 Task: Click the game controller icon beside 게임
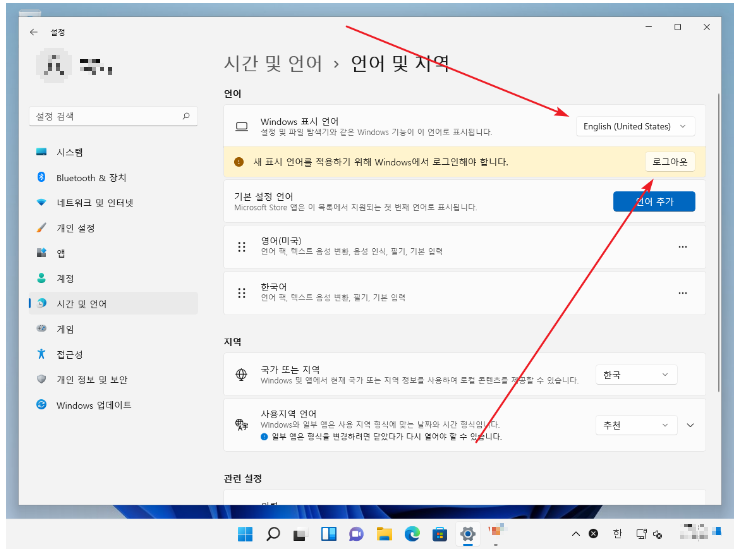click(x=41, y=328)
